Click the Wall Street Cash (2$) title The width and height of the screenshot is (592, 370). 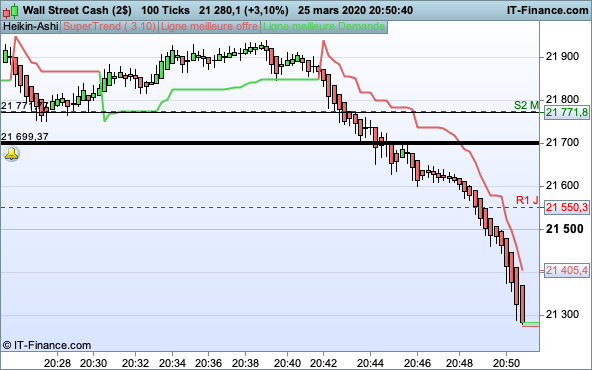pyautogui.click(x=77, y=10)
